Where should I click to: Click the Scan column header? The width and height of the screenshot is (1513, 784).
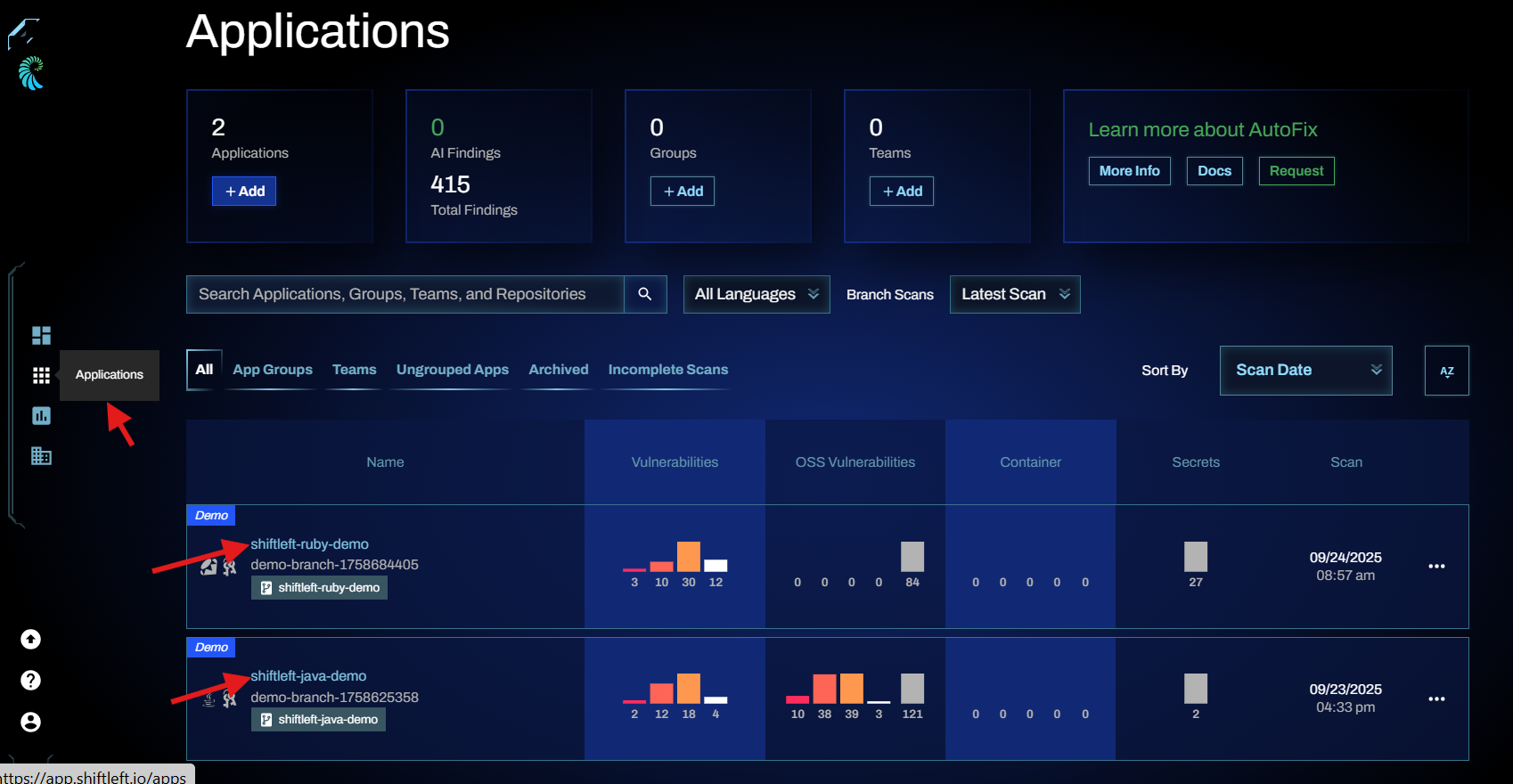(x=1346, y=462)
